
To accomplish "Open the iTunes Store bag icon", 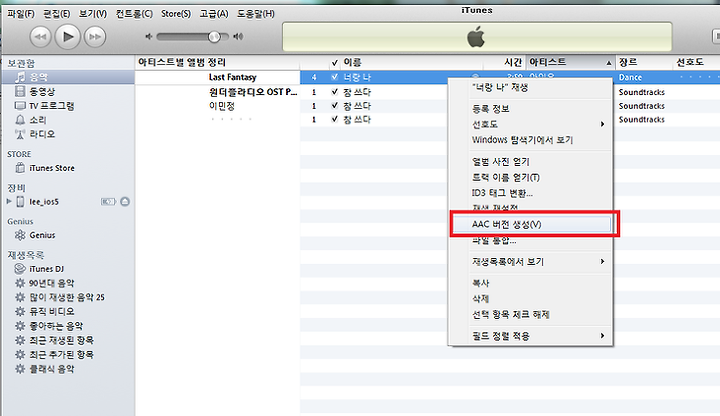I will 20,168.
